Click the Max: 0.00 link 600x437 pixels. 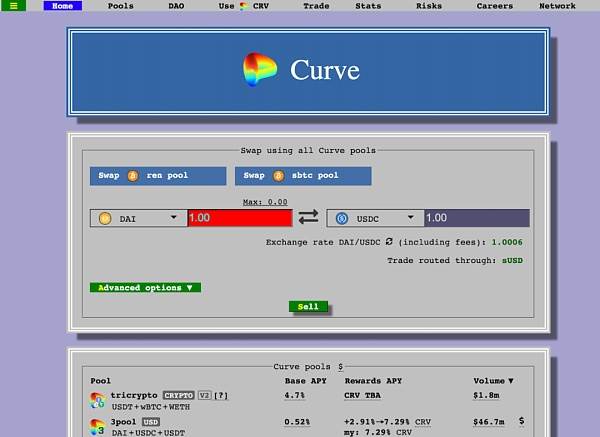click(x=265, y=202)
